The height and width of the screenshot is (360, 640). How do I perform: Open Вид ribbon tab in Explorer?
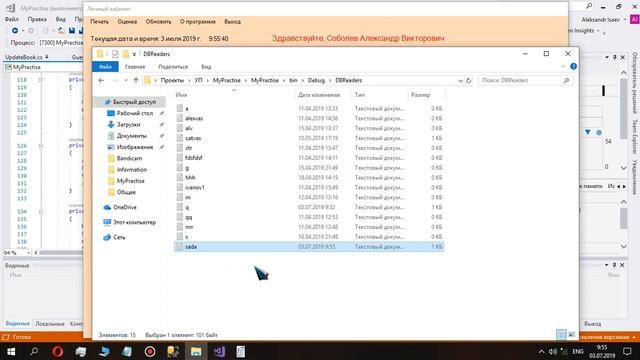pyautogui.click(x=206, y=67)
